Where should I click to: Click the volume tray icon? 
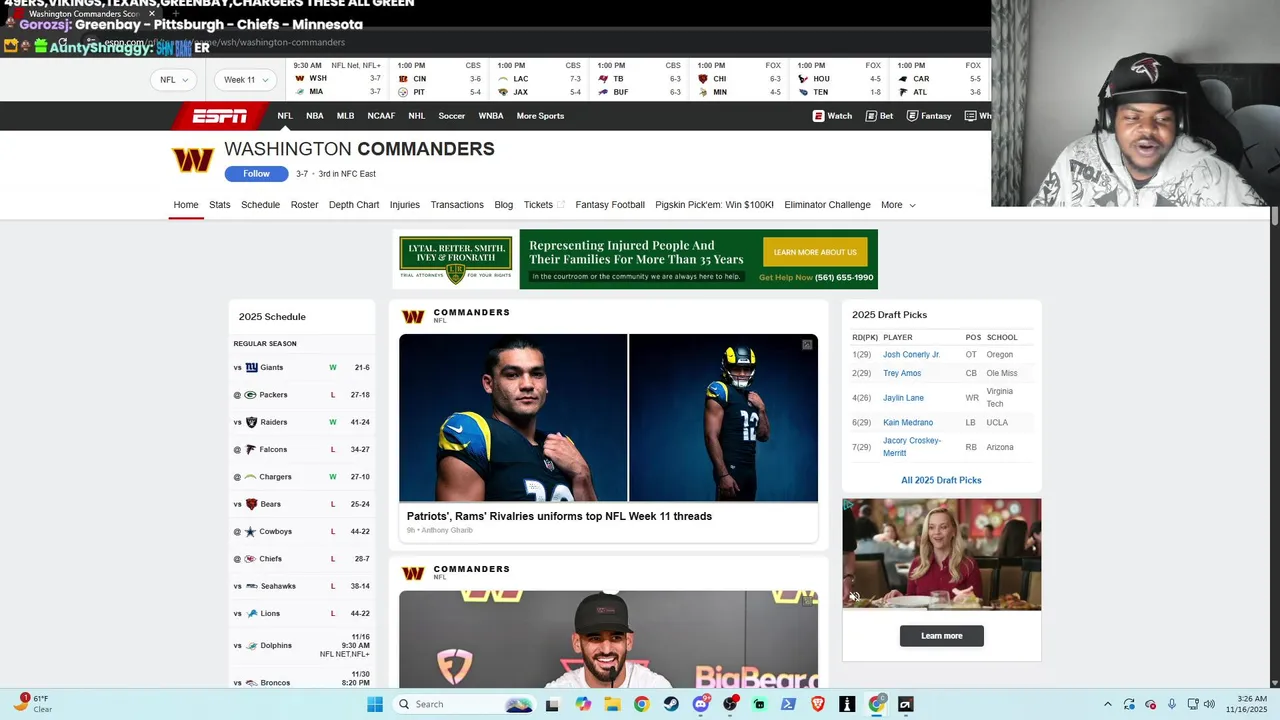[x=1209, y=704]
